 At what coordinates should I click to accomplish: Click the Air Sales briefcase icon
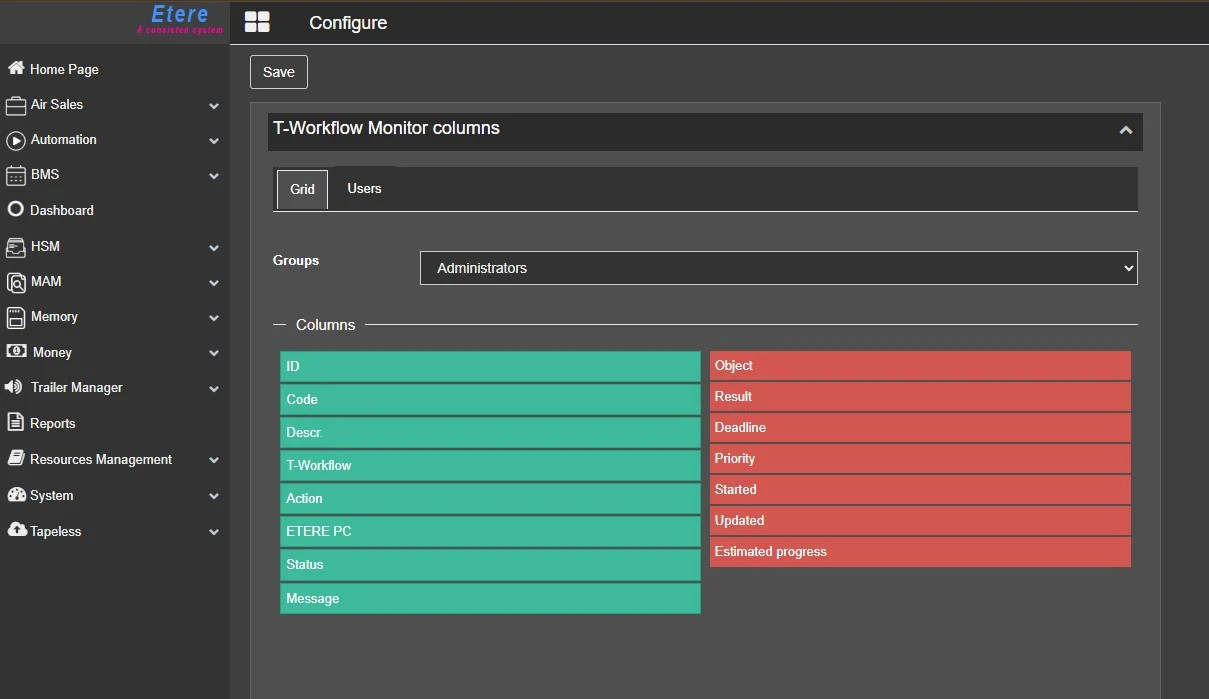coord(16,105)
